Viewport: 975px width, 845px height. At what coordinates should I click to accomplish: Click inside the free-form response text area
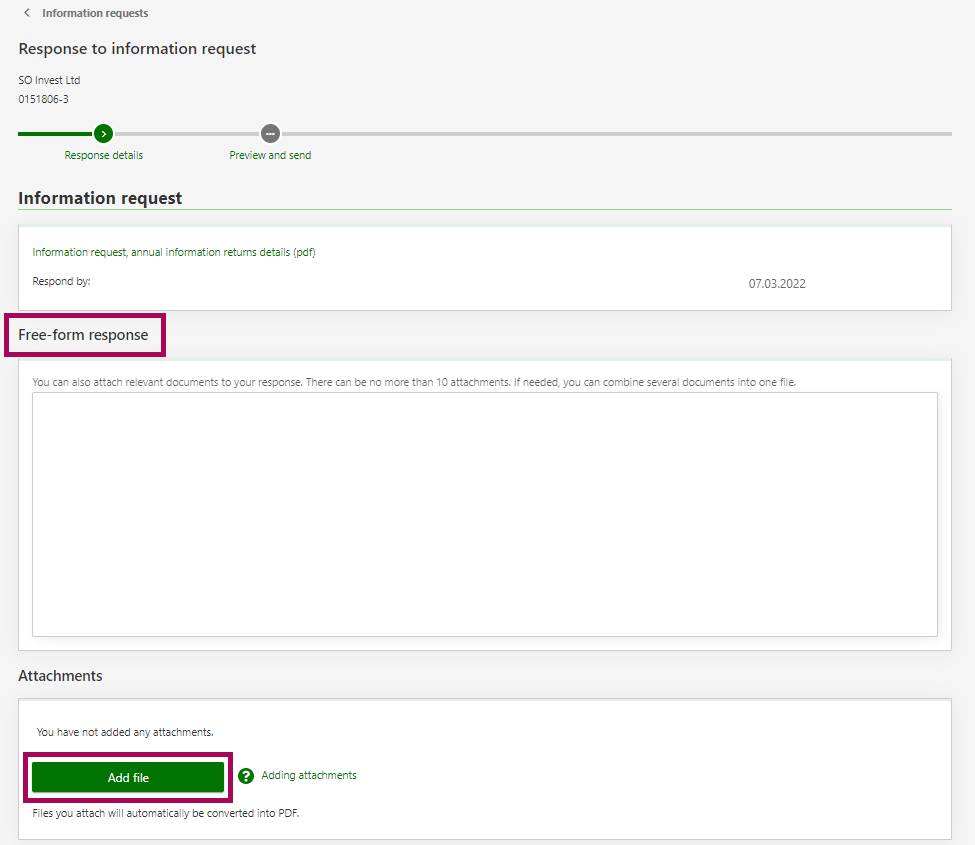[485, 514]
